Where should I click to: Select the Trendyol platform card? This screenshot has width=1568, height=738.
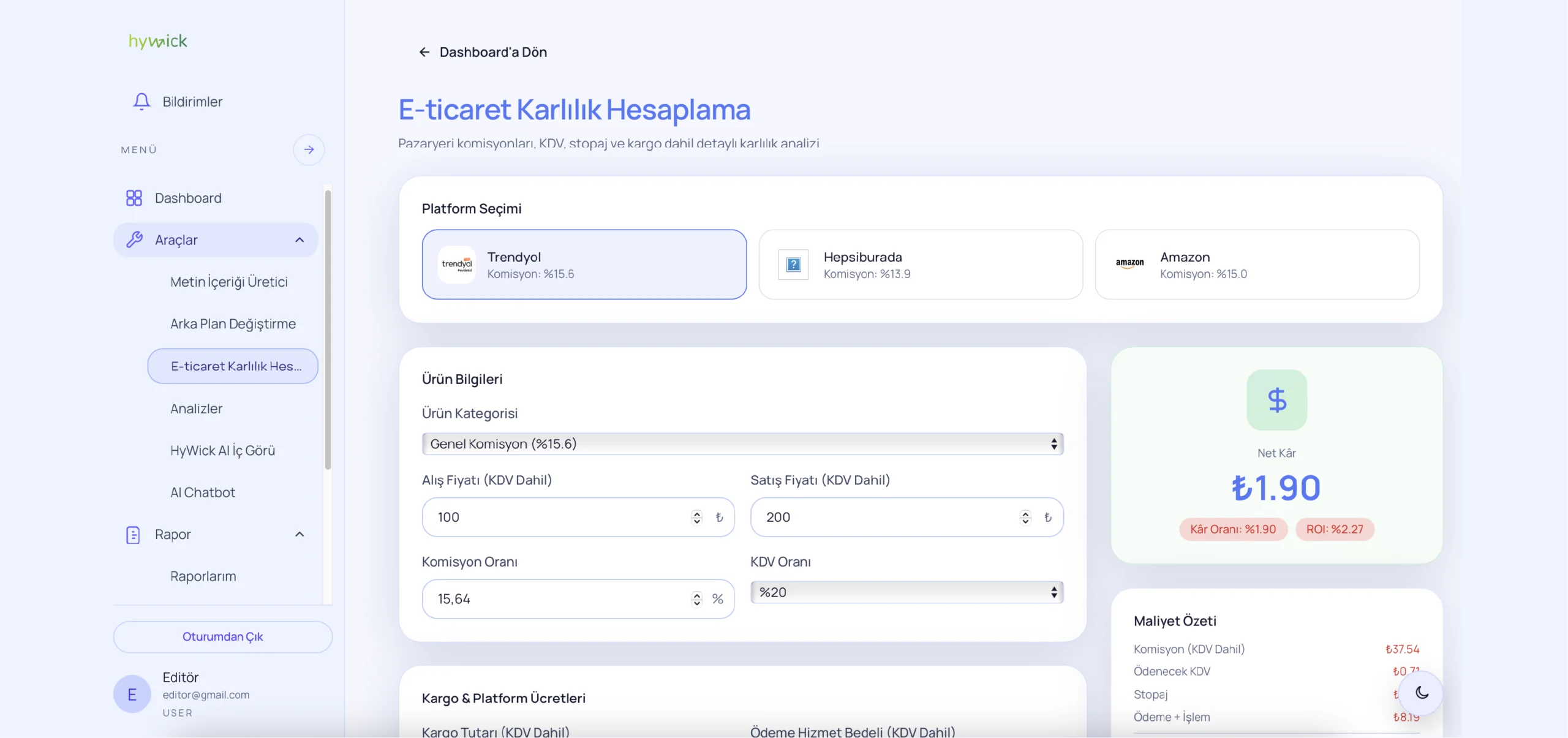[x=584, y=265]
